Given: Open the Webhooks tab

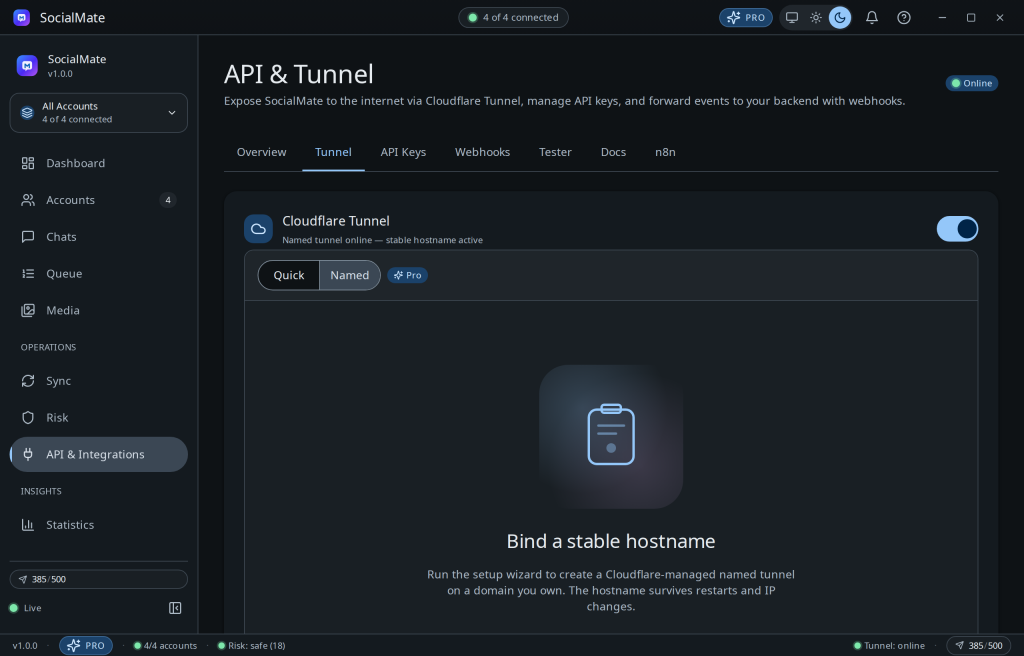Looking at the screenshot, I should (483, 152).
